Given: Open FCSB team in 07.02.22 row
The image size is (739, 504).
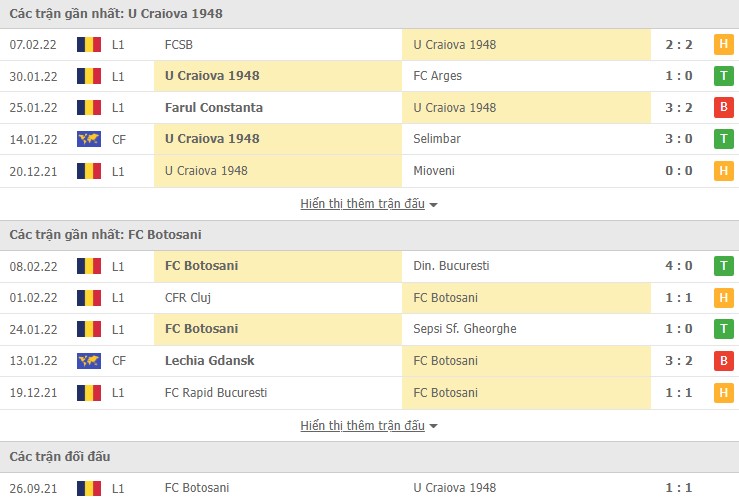Looking at the screenshot, I should click(179, 45).
